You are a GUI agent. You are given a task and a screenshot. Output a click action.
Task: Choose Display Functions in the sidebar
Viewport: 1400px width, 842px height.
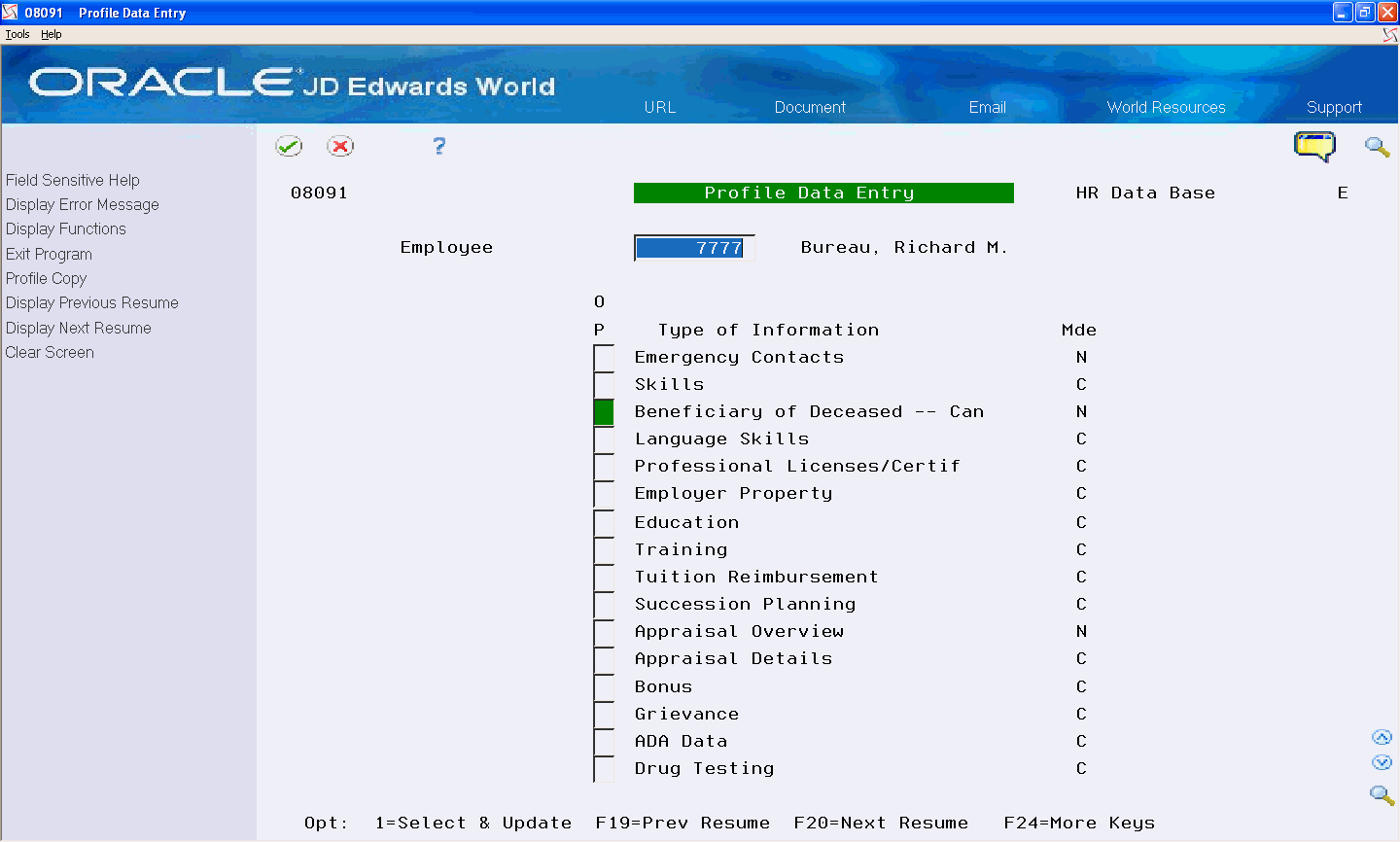click(66, 228)
